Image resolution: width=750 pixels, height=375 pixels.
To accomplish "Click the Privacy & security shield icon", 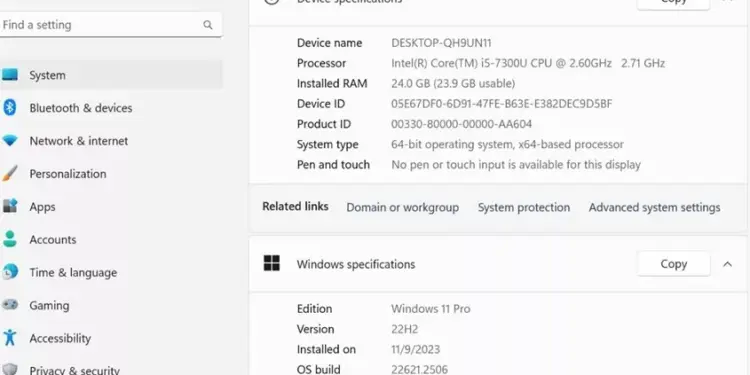I will pyautogui.click(x=9, y=369).
